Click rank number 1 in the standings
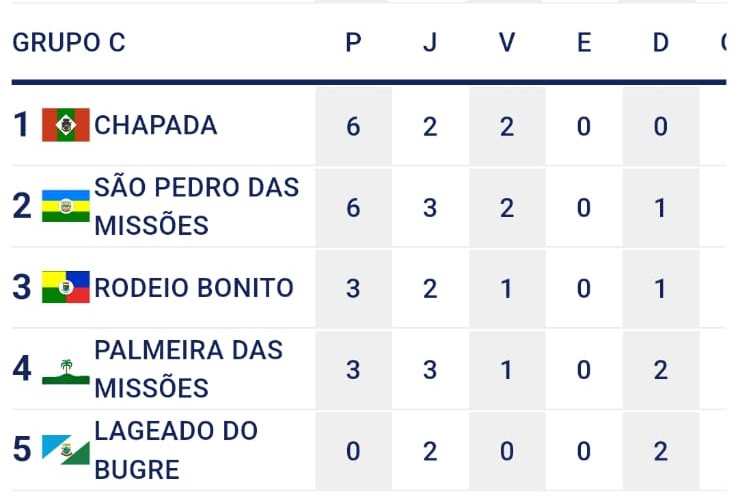738x503 pixels. pos(21,125)
